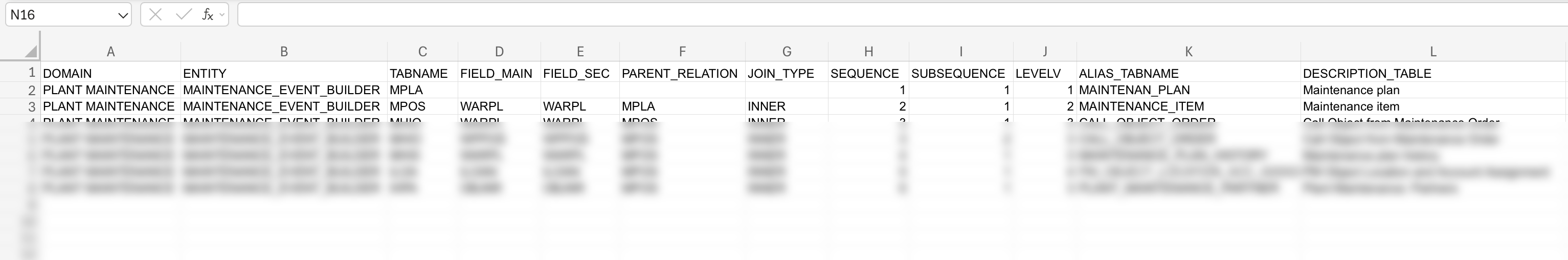Click inside the formula bar field

tap(852, 15)
